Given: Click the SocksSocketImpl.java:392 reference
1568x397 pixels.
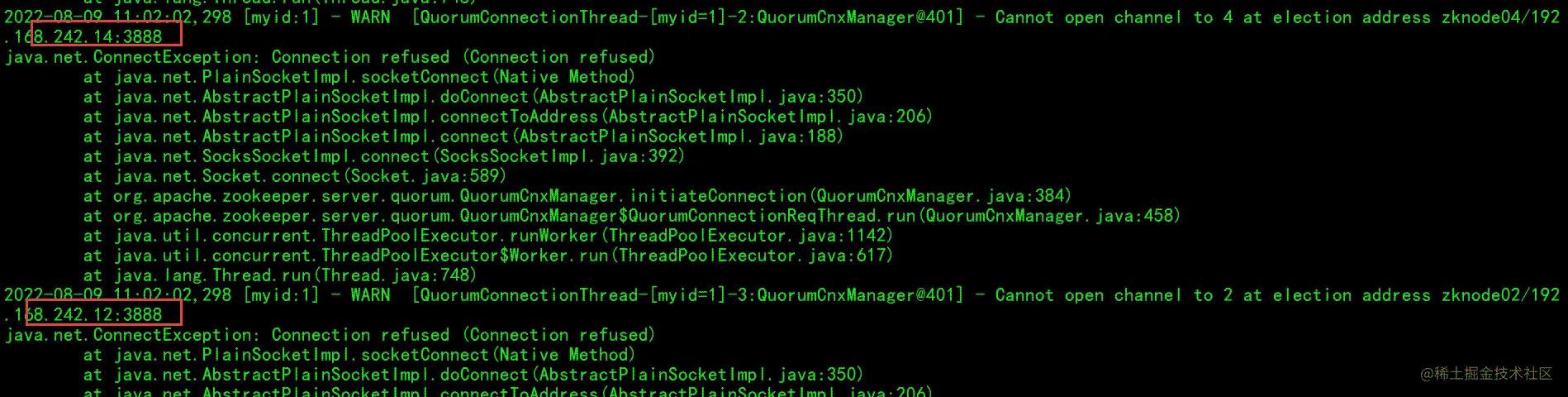Looking at the screenshot, I should (560, 156).
